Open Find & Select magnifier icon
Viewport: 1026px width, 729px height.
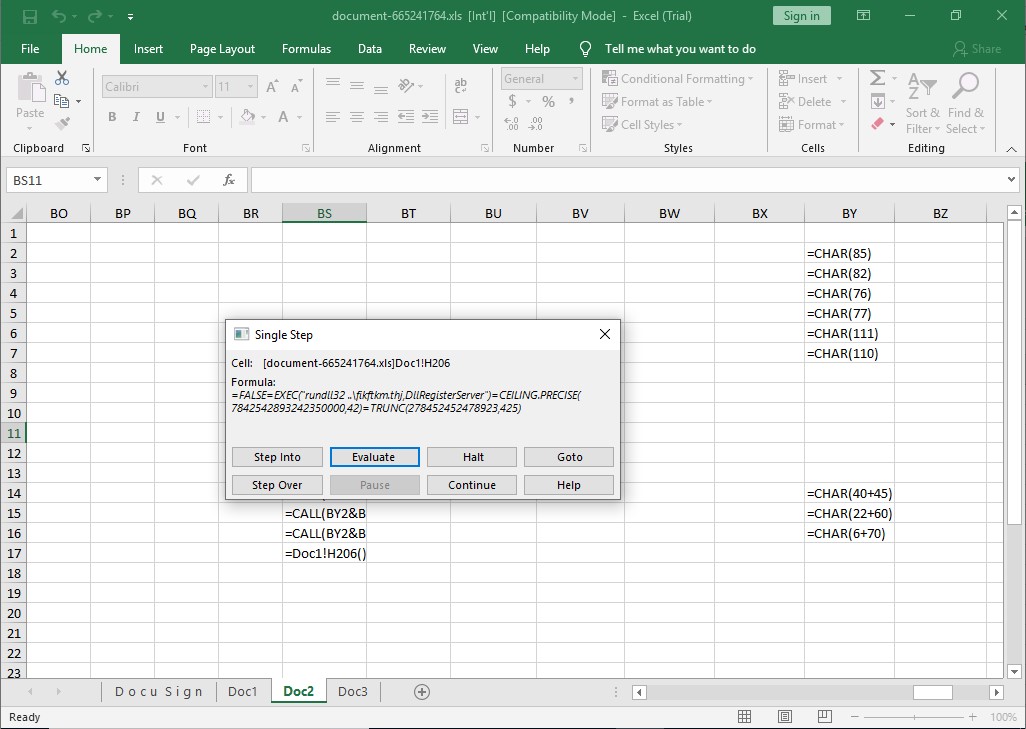click(x=965, y=87)
